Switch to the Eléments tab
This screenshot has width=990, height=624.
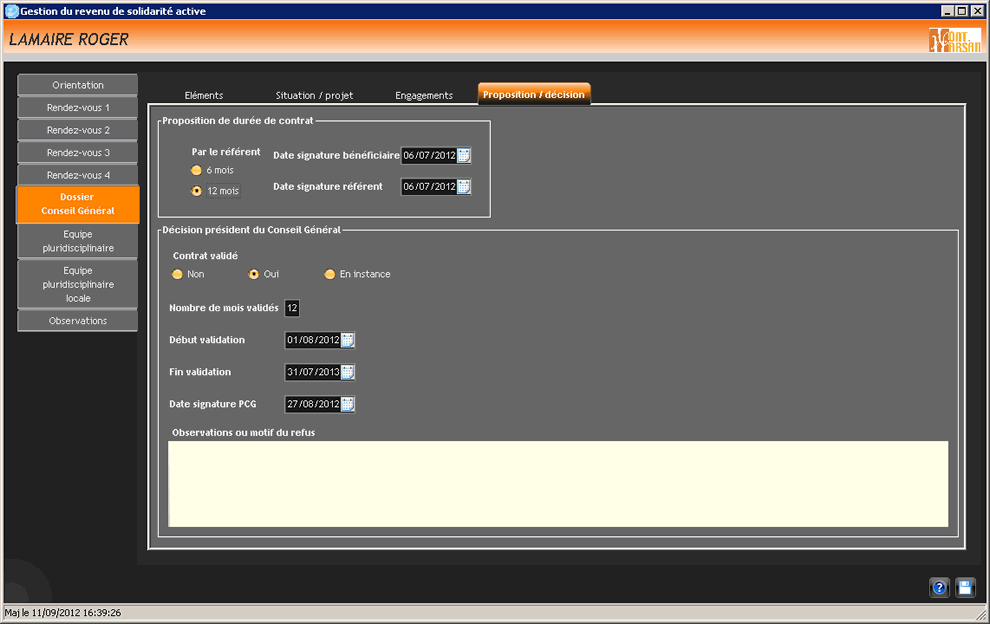[204, 96]
